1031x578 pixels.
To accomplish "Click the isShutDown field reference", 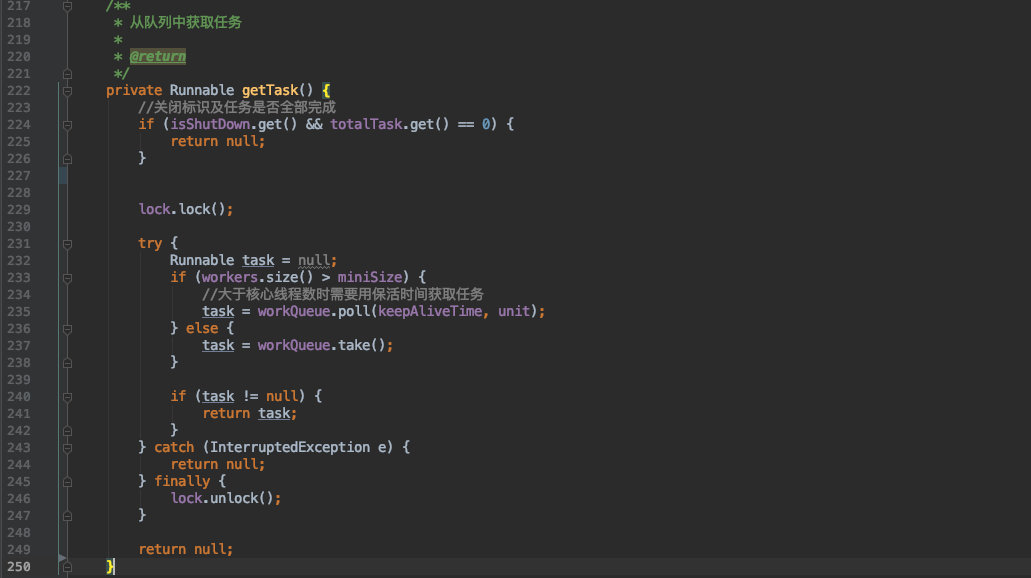I will tap(210, 124).
